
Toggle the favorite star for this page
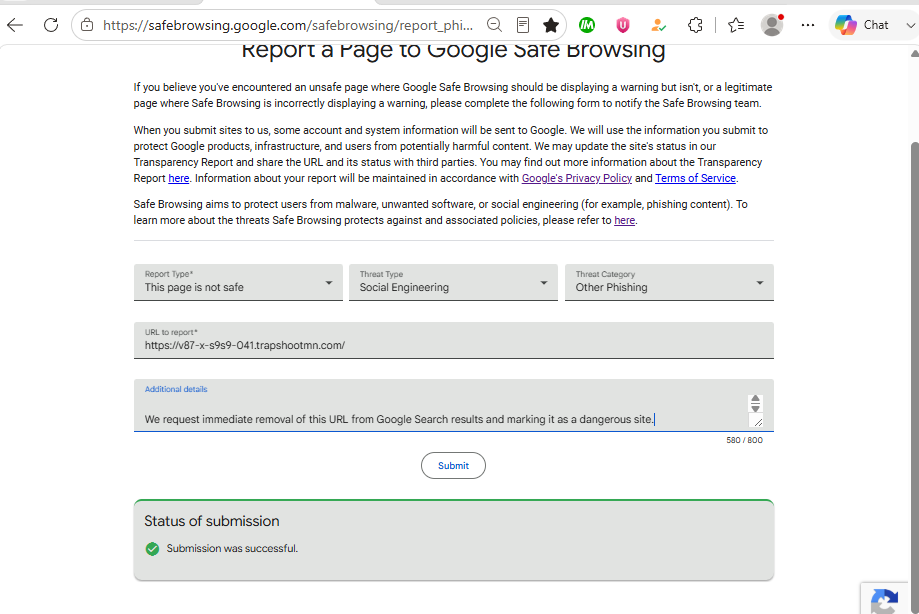pyautogui.click(x=551, y=25)
